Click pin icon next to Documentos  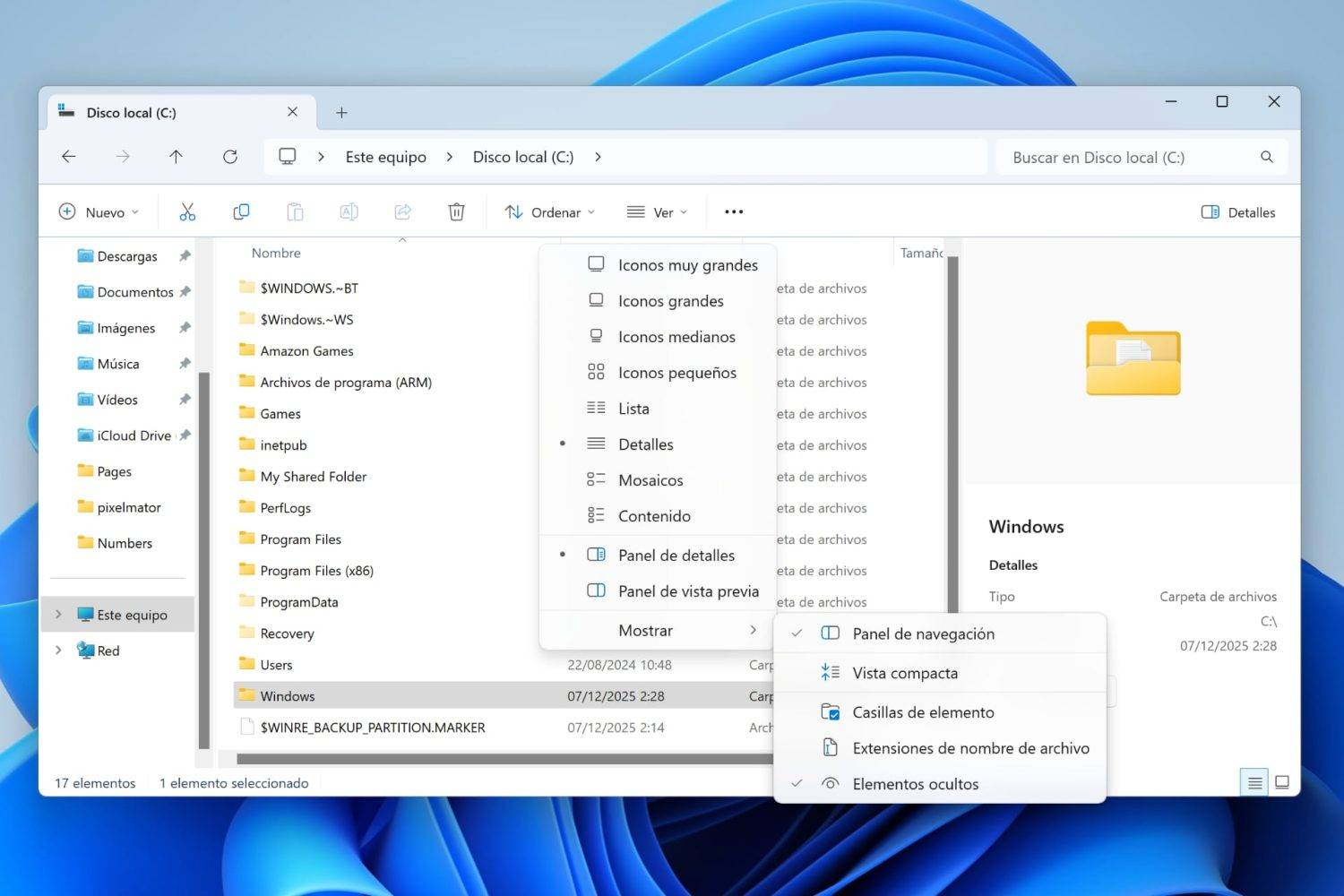pos(185,292)
